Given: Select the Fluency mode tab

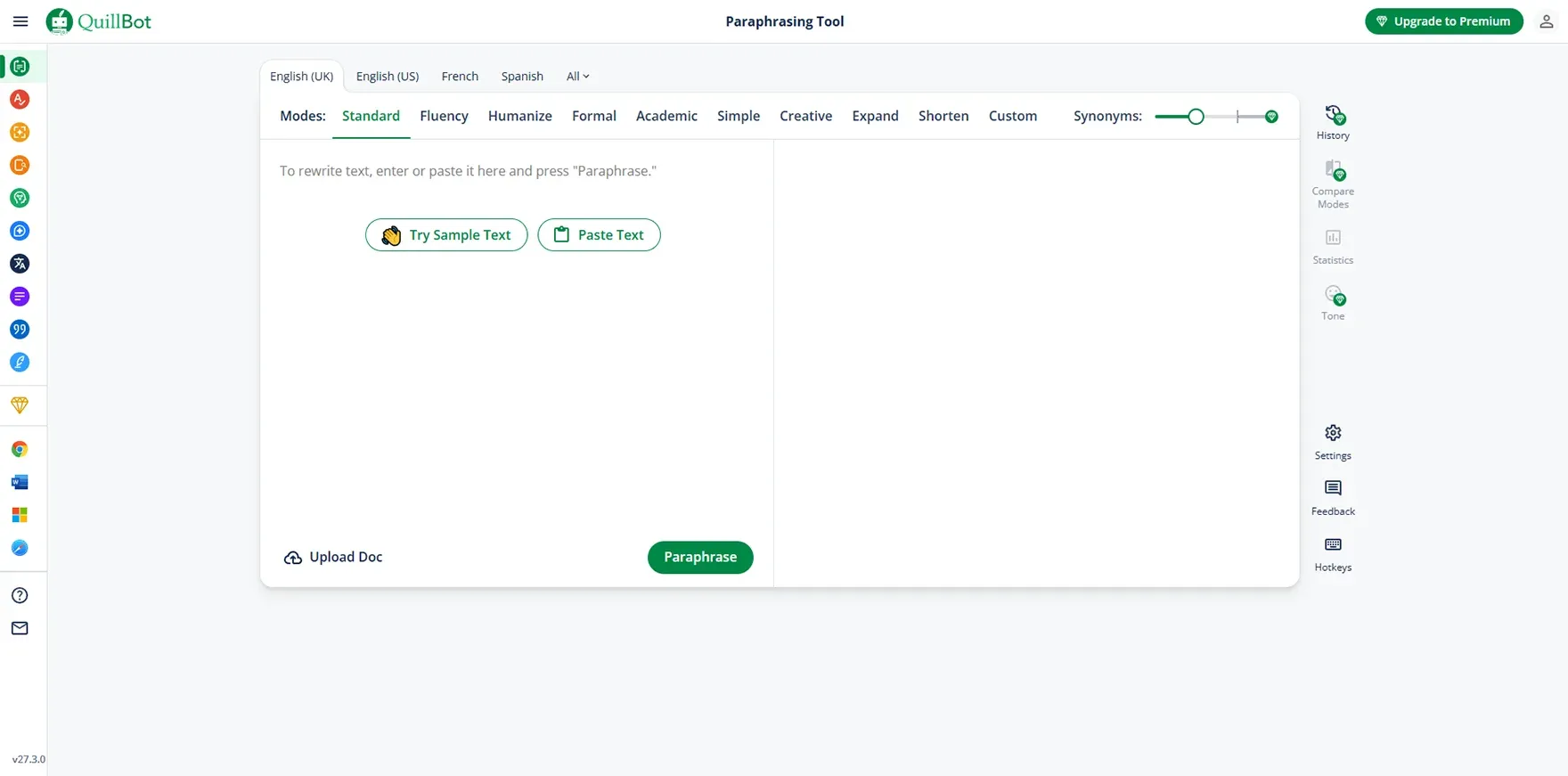Looking at the screenshot, I should [444, 116].
